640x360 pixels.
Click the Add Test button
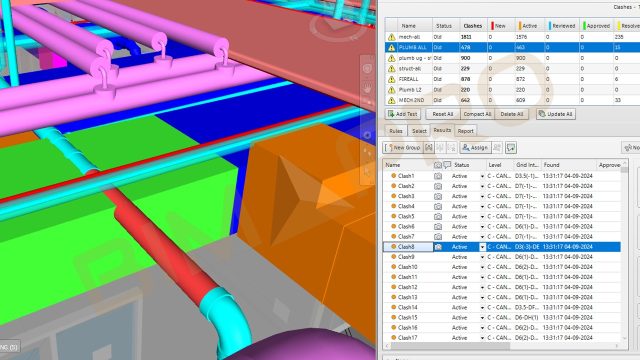coord(403,114)
